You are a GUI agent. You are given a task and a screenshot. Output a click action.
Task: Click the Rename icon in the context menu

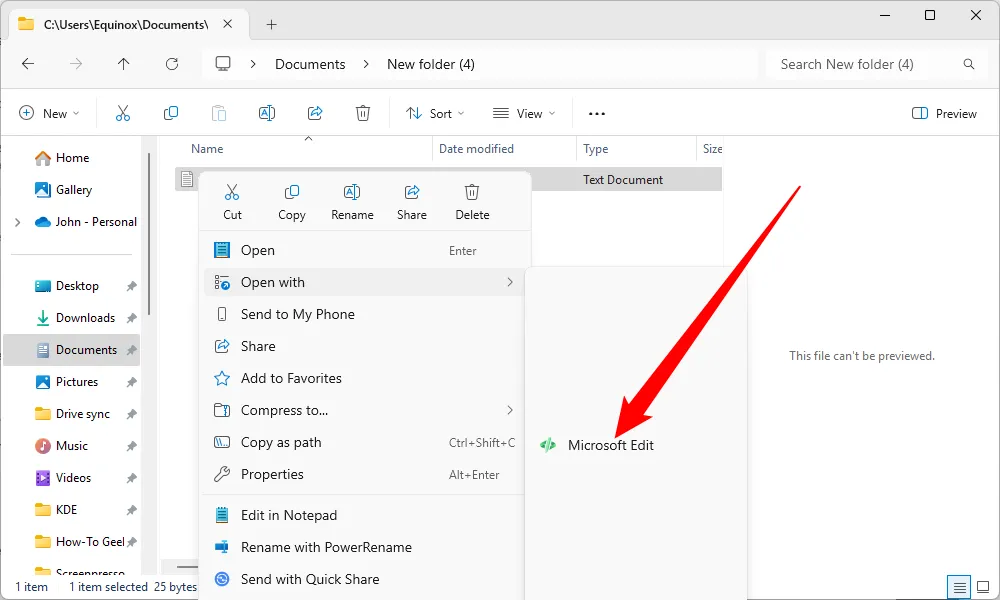pos(352,200)
